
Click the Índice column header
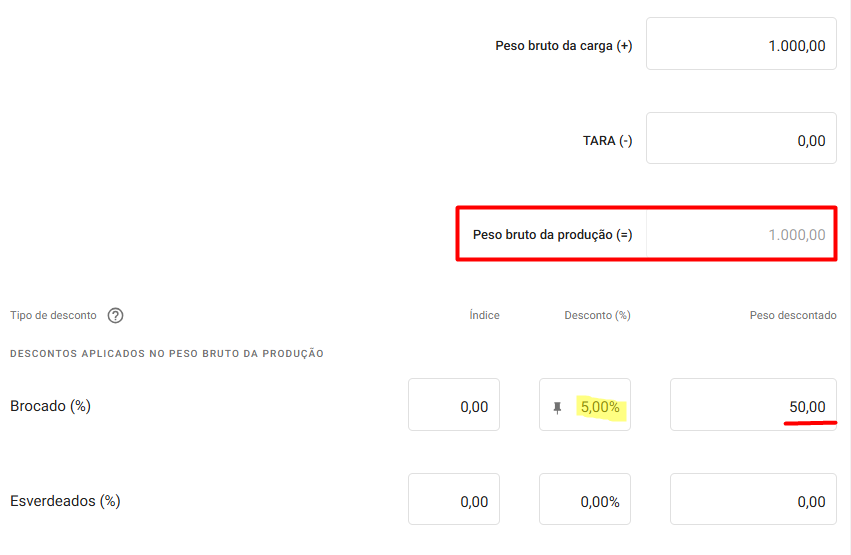484,316
